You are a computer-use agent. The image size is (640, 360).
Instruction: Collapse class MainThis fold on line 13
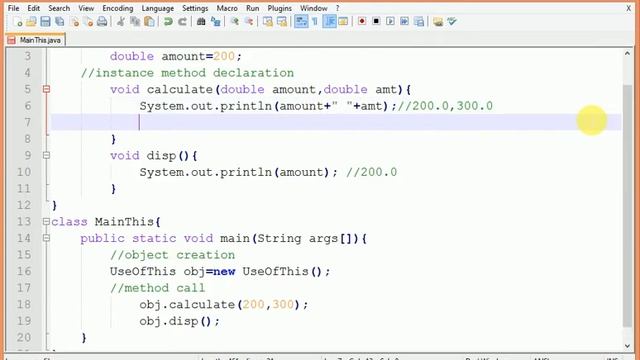(47, 221)
